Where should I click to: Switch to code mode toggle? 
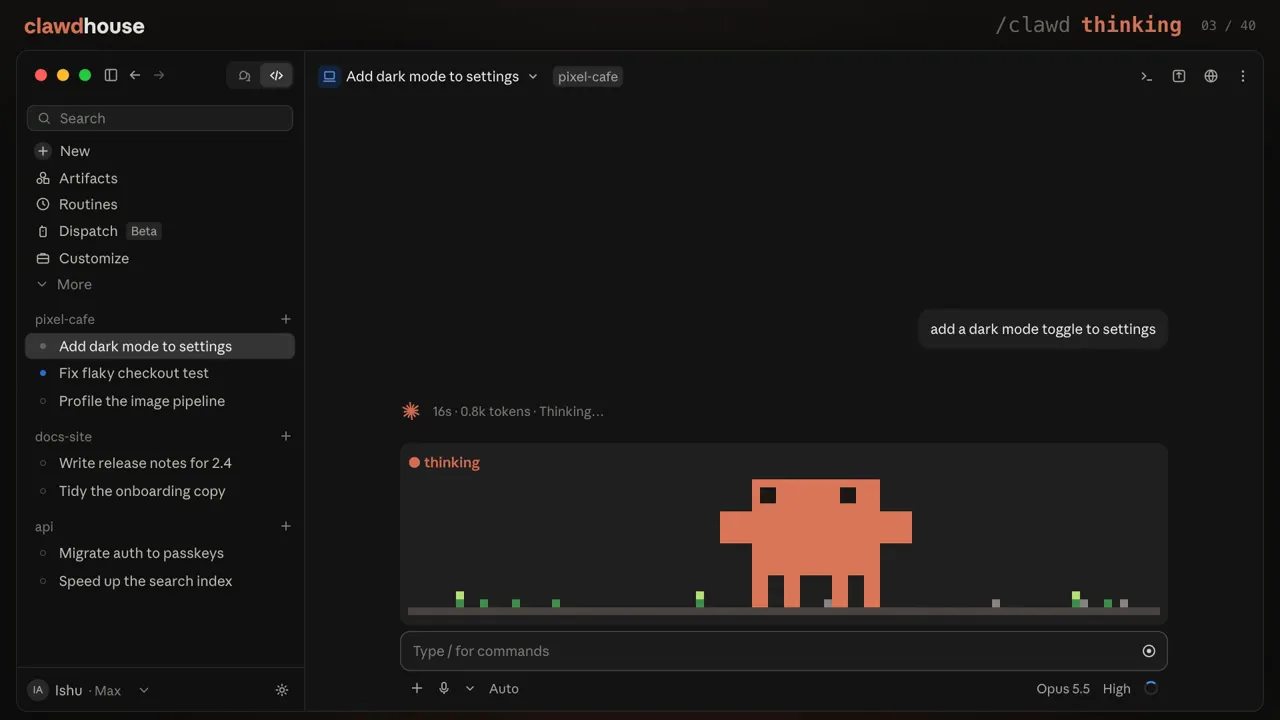(277, 75)
